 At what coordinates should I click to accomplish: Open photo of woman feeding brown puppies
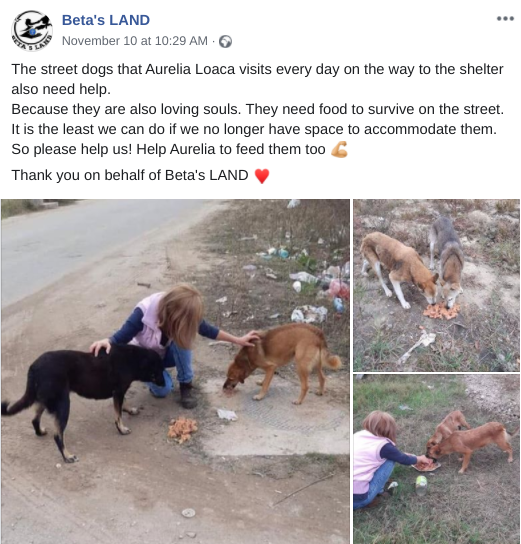click(x=437, y=459)
